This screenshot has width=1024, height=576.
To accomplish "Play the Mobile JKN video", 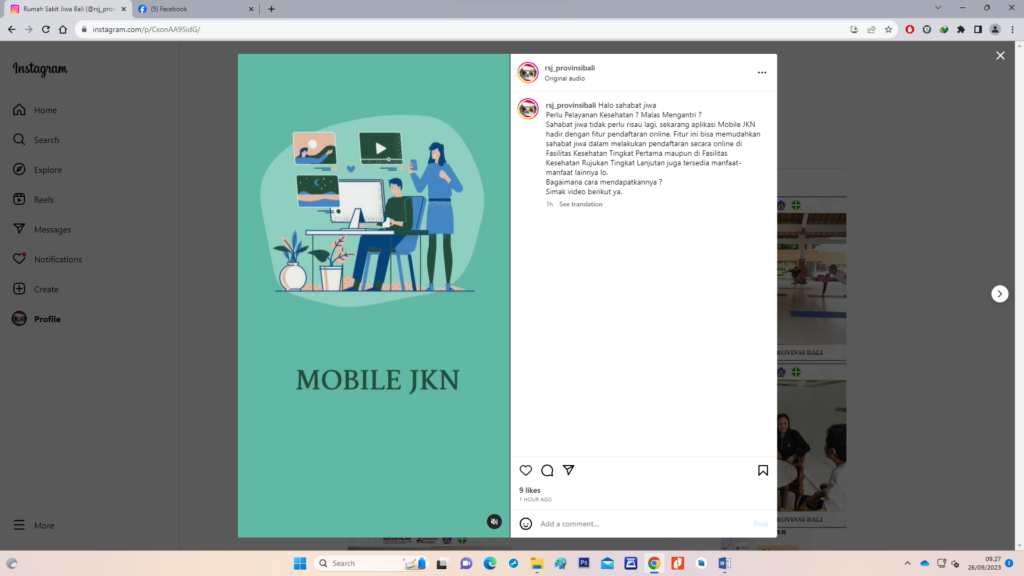I will 374,295.
